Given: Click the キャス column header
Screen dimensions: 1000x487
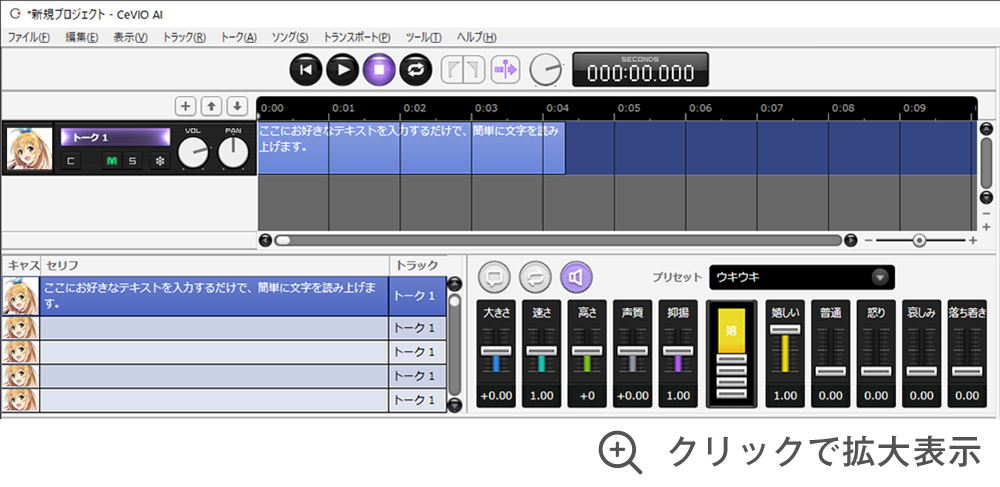Looking at the screenshot, I should point(21,265).
